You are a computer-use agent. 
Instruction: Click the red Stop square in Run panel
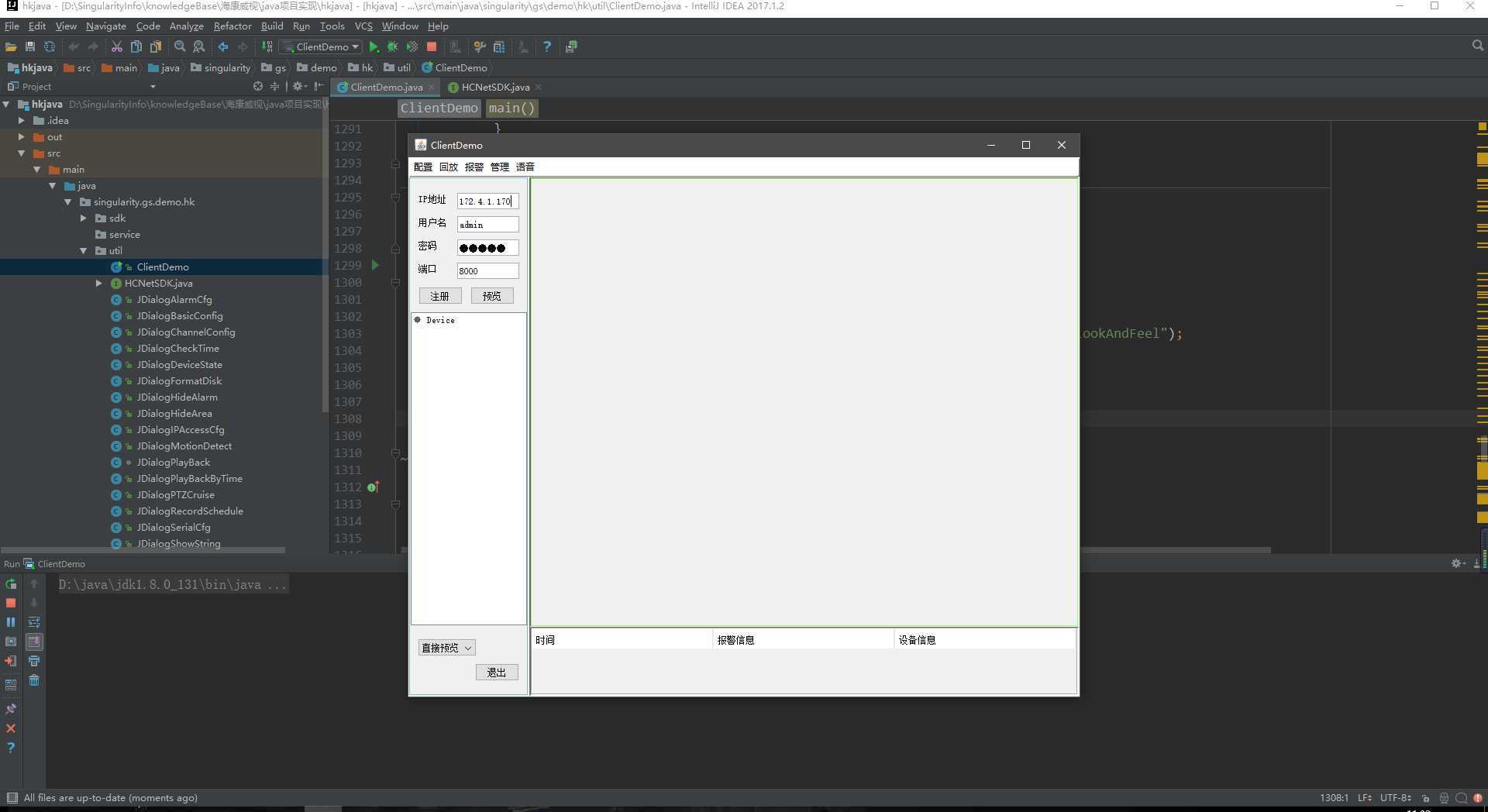pyautogui.click(x=11, y=603)
